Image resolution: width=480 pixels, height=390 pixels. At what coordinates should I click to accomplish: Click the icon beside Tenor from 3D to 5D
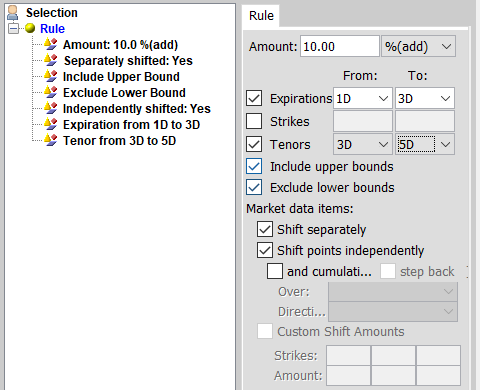click(50, 140)
